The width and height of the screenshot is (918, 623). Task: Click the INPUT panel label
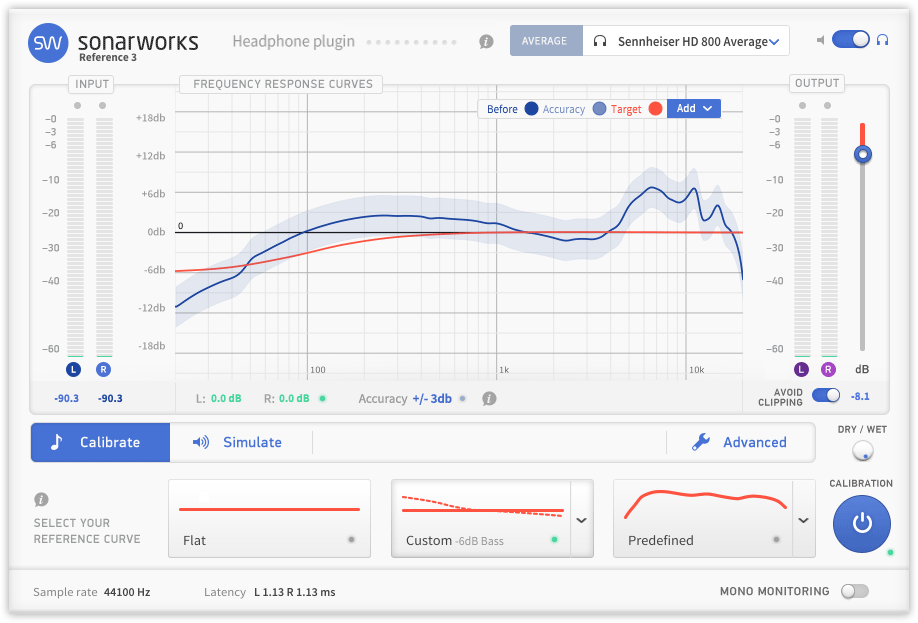pos(92,84)
